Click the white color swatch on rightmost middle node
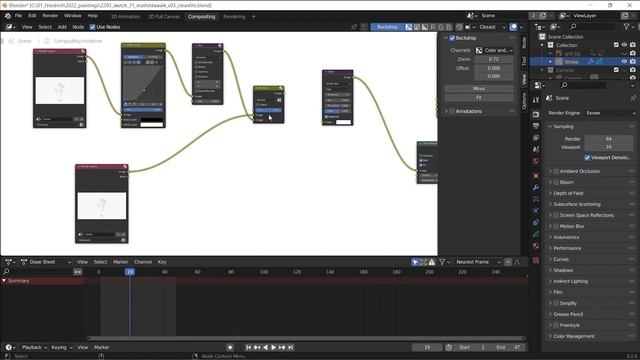Image resolution: width=640 pixels, height=360 pixels. click(x=343, y=122)
